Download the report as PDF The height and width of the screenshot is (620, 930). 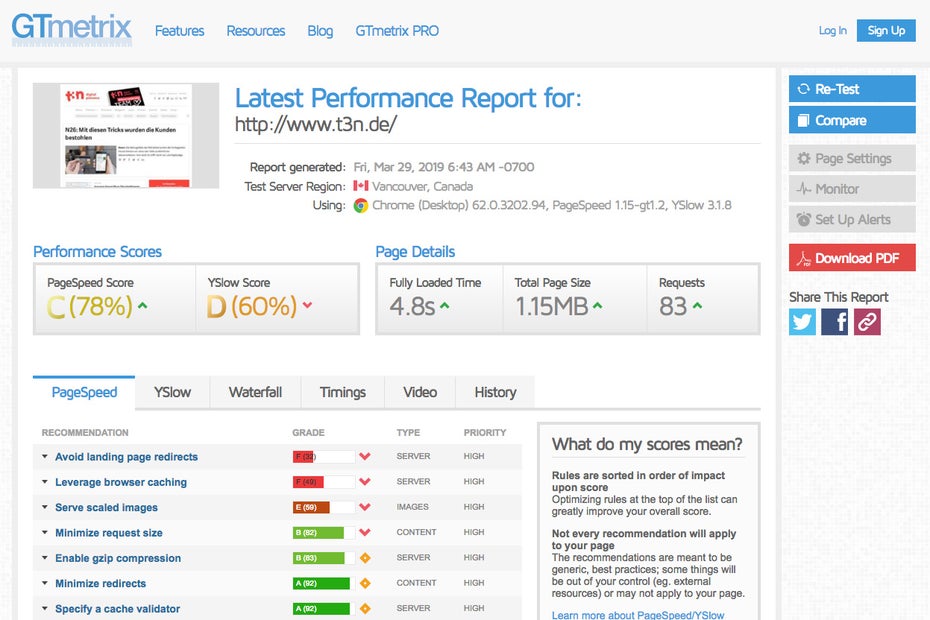[x=852, y=258]
